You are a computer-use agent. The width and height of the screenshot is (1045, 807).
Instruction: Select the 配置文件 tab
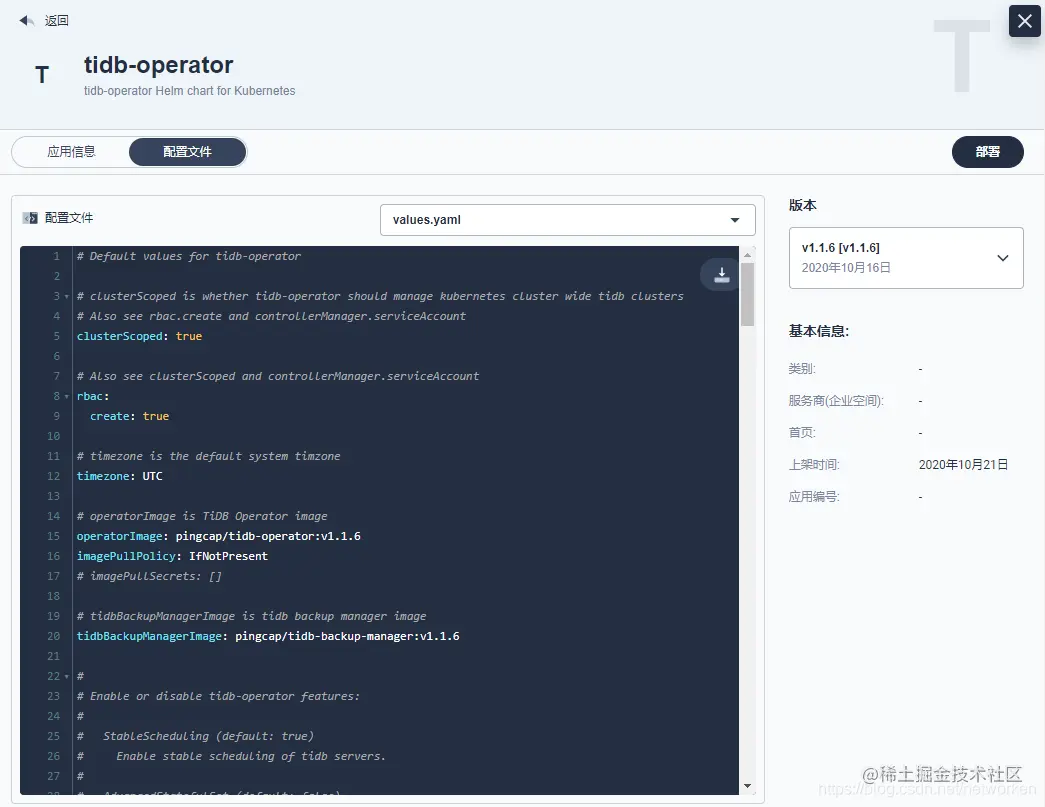pos(187,152)
